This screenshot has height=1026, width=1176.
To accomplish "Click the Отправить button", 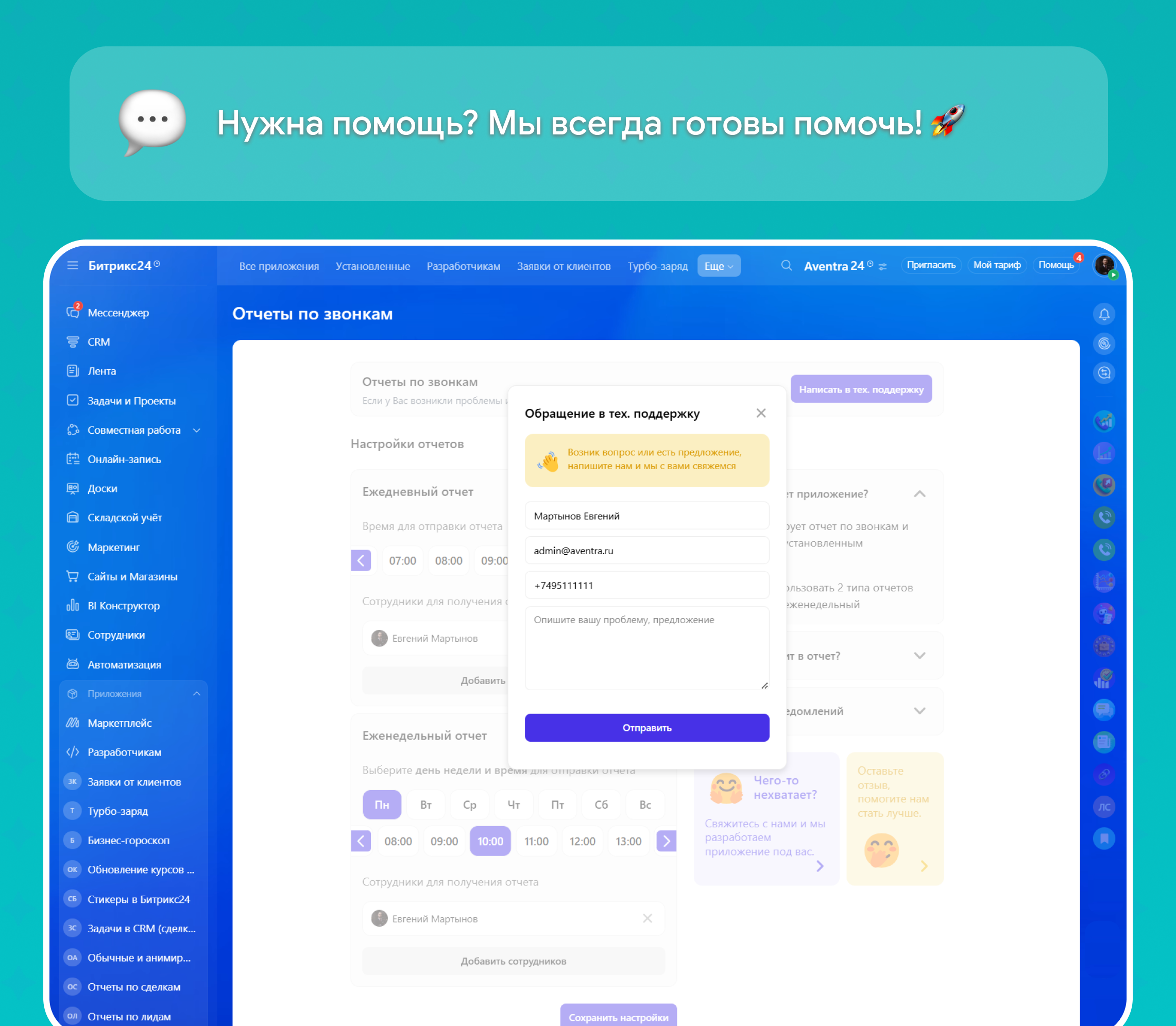I will (x=646, y=728).
